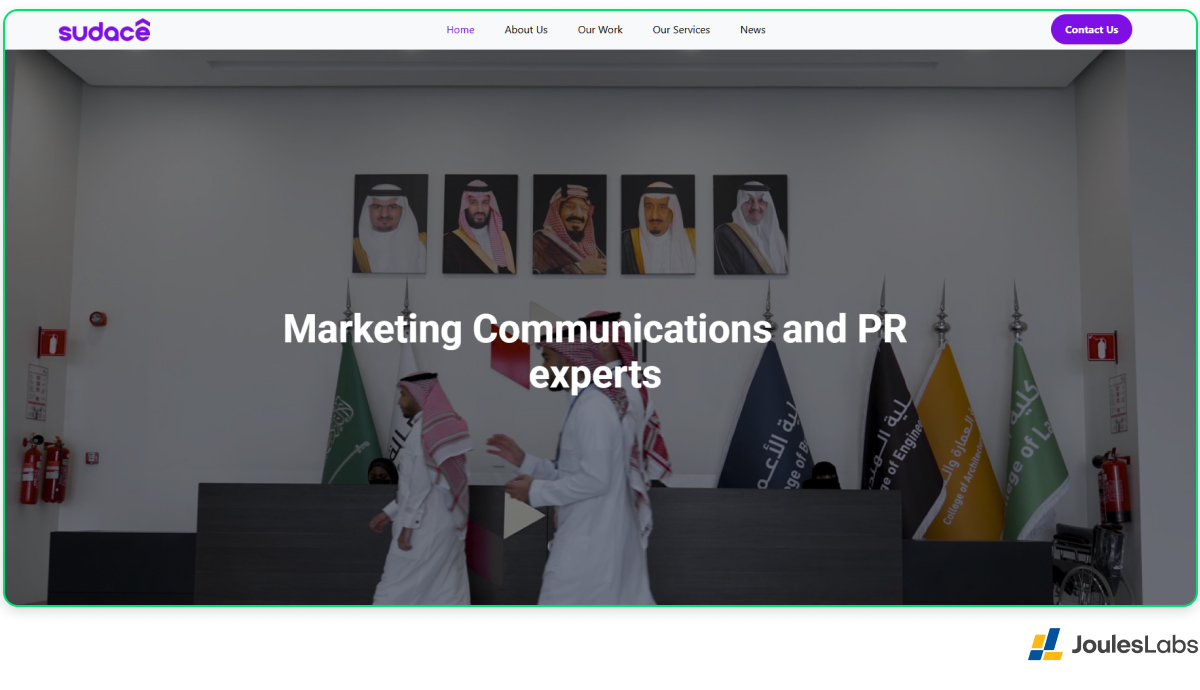Go to the About Us page

click(x=526, y=30)
